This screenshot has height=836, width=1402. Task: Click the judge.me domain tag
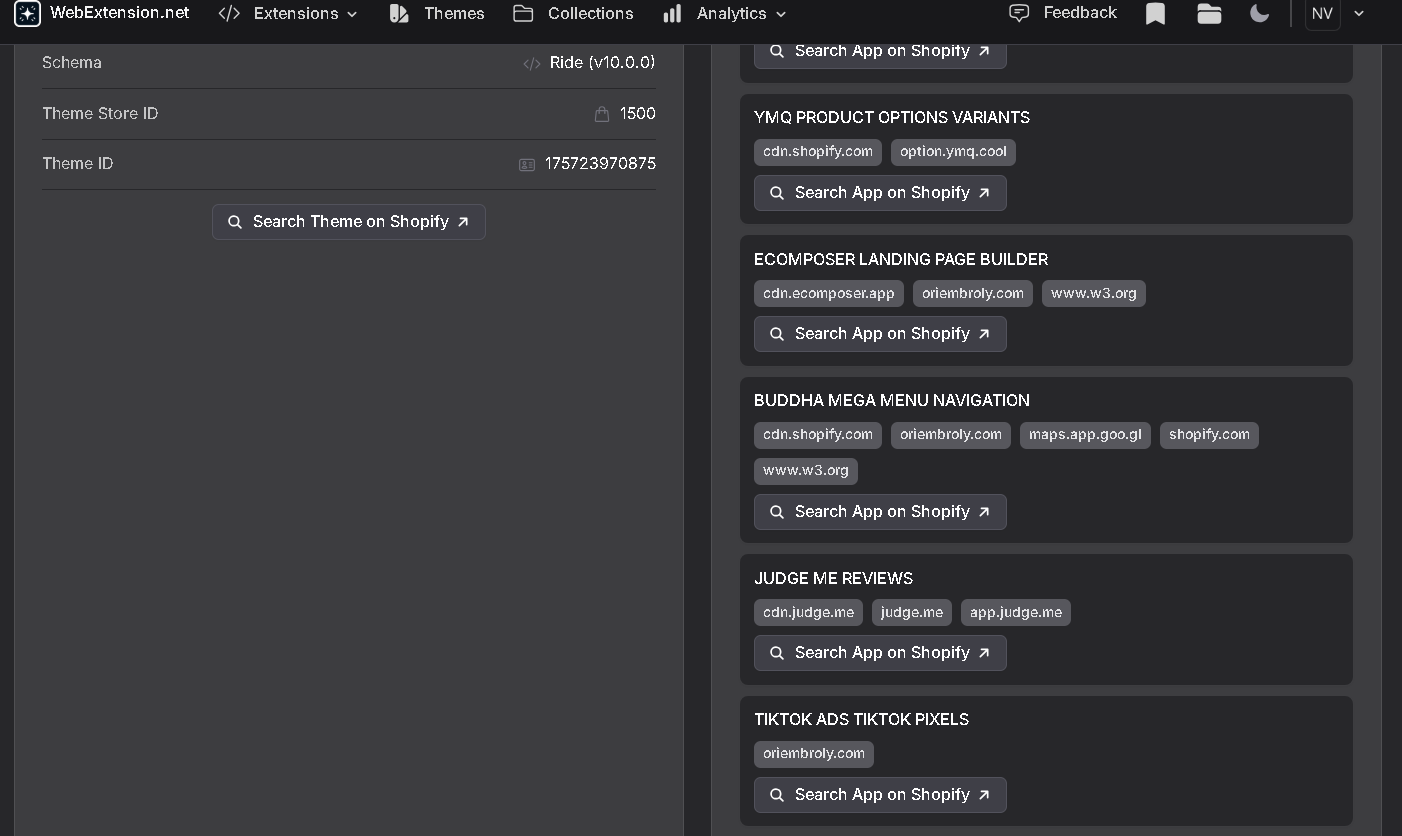pyautogui.click(x=912, y=613)
